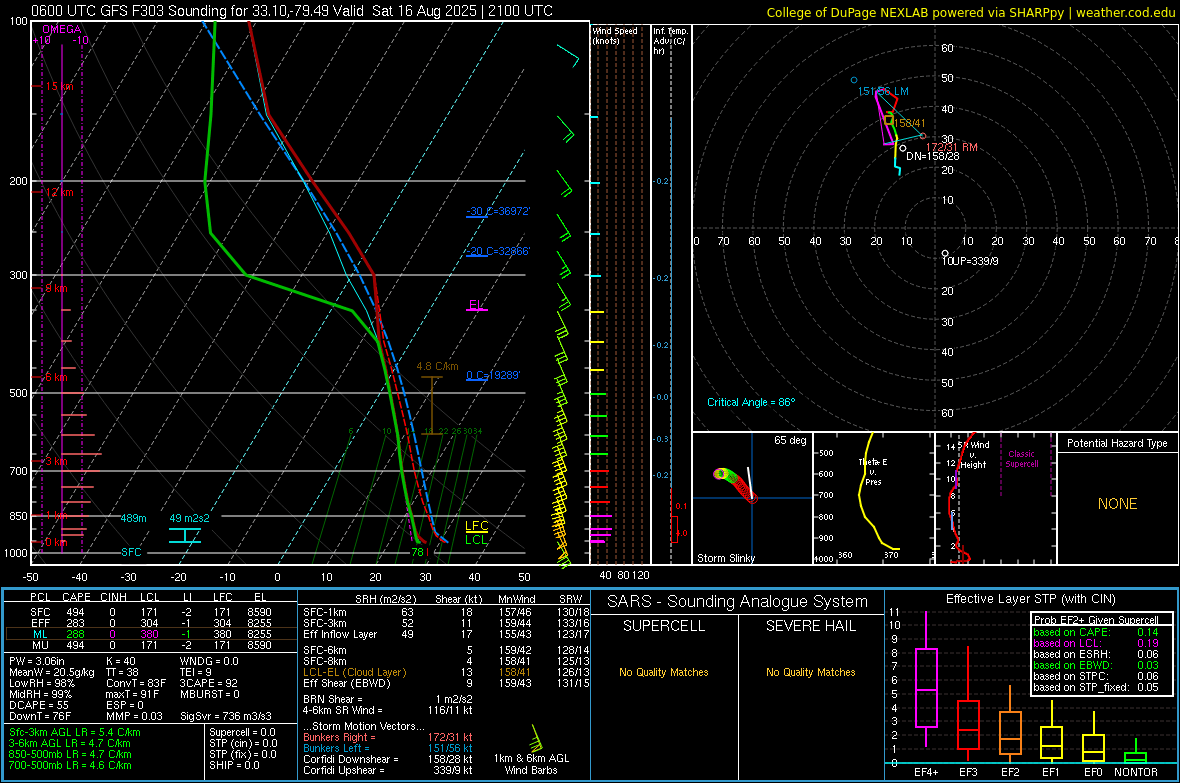
Task: Click the Bunkers Left storm motion
Action: point(388,748)
